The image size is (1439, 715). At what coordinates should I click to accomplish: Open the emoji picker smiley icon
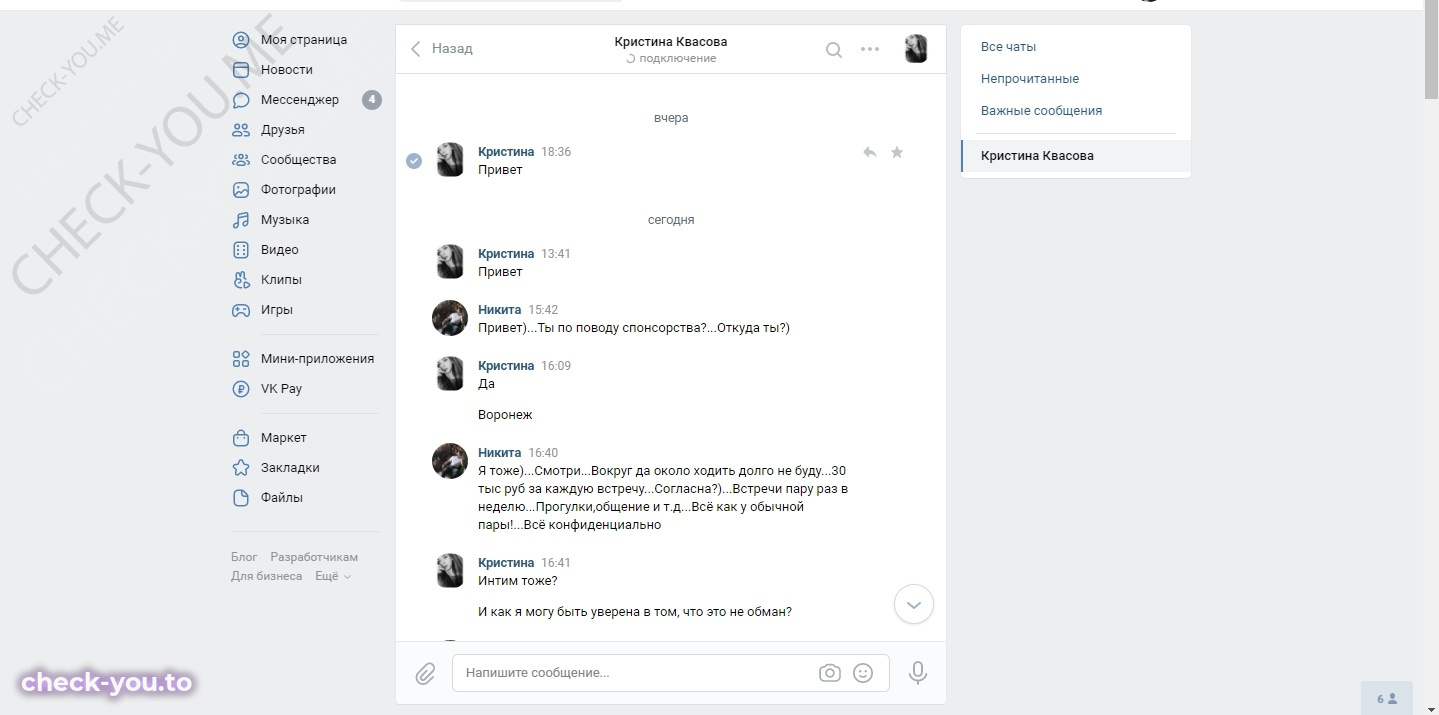[863, 673]
